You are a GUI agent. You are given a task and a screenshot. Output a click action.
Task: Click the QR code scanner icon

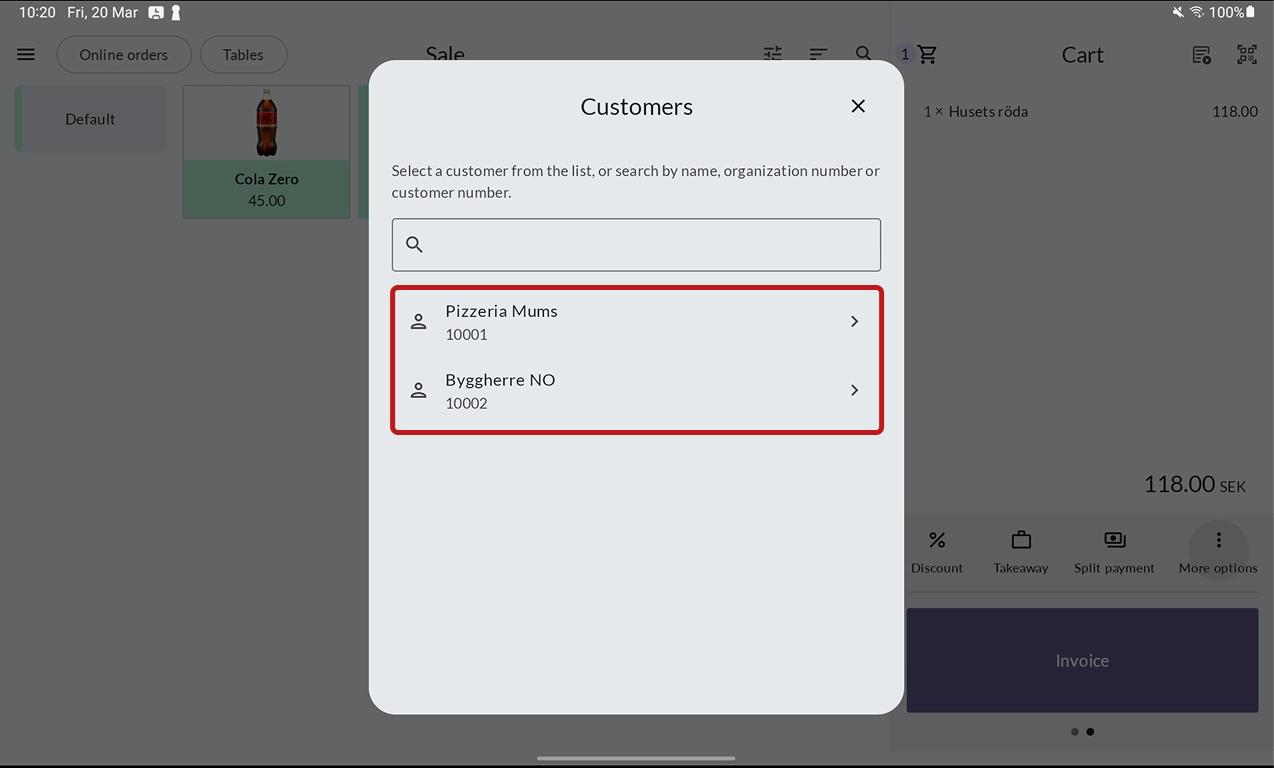pos(1246,55)
